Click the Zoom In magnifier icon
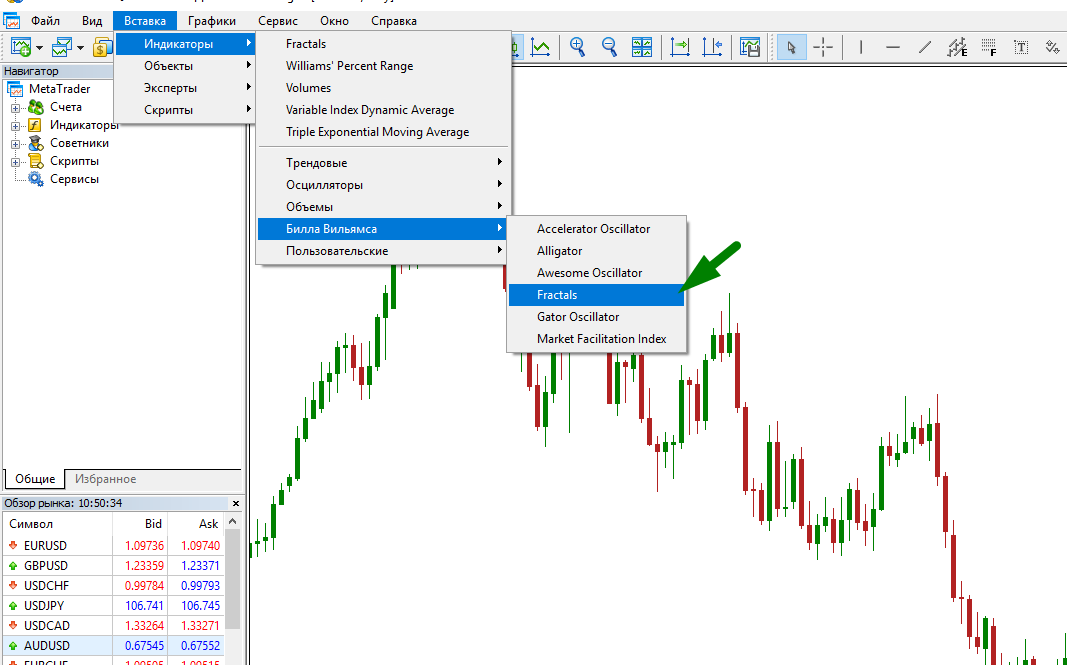 click(x=577, y=47)
